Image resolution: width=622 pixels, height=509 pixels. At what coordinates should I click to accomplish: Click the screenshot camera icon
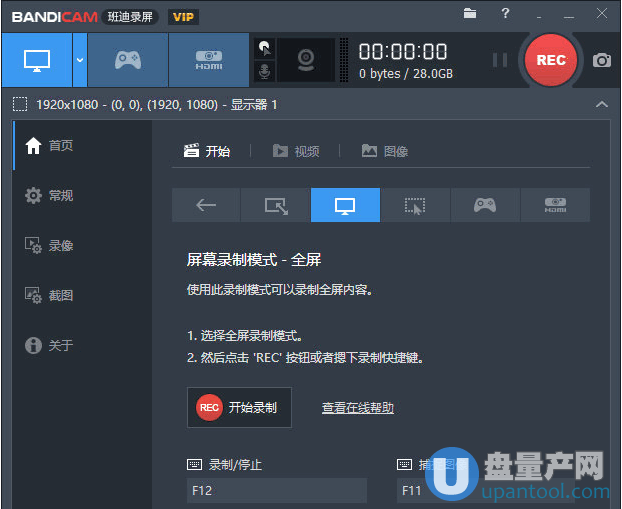coord(601,60)
